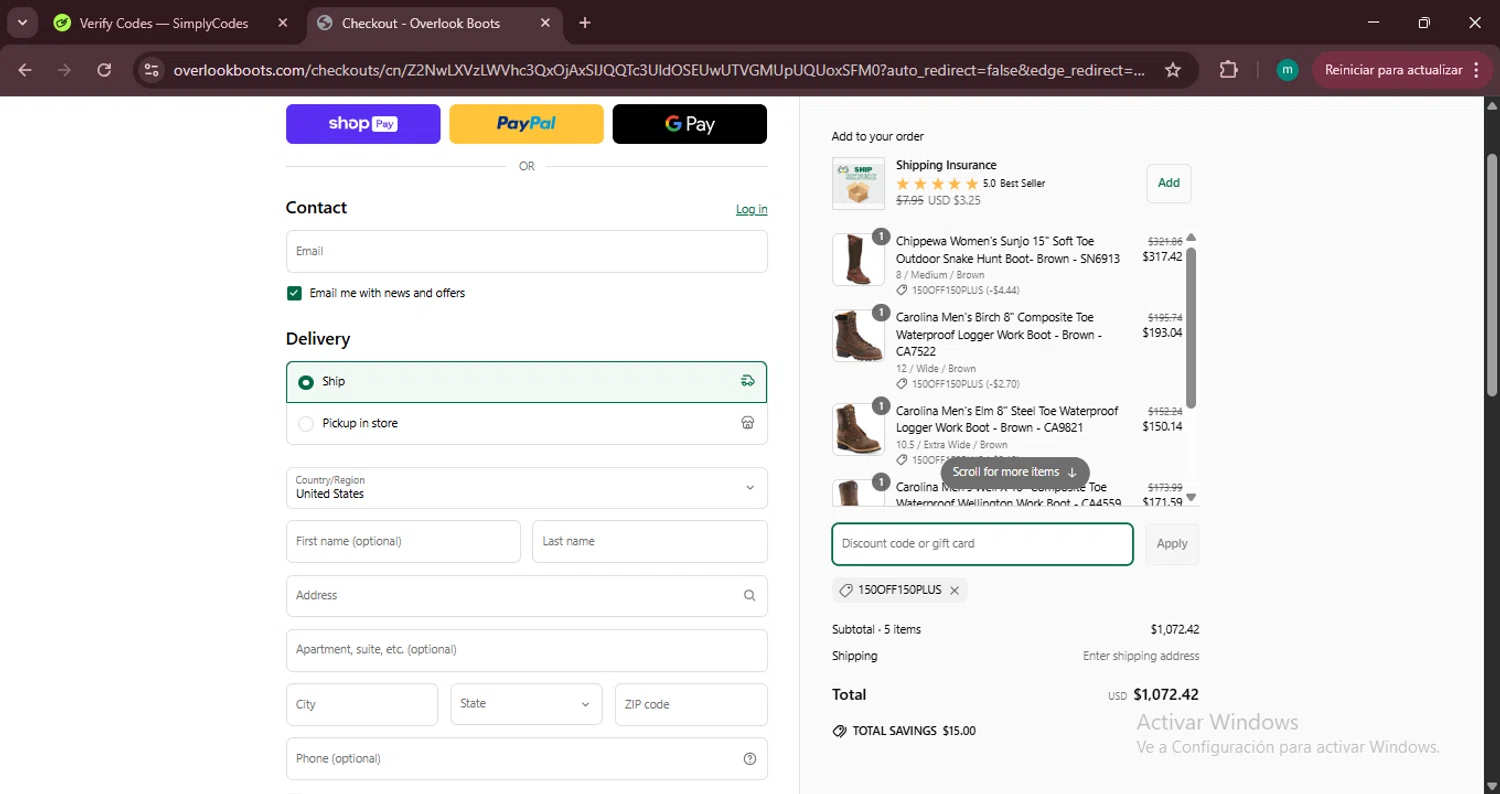Screen dimensions: 1500x794
Task: Focus the Discount code or gift card field
Action: coord(982,544)
